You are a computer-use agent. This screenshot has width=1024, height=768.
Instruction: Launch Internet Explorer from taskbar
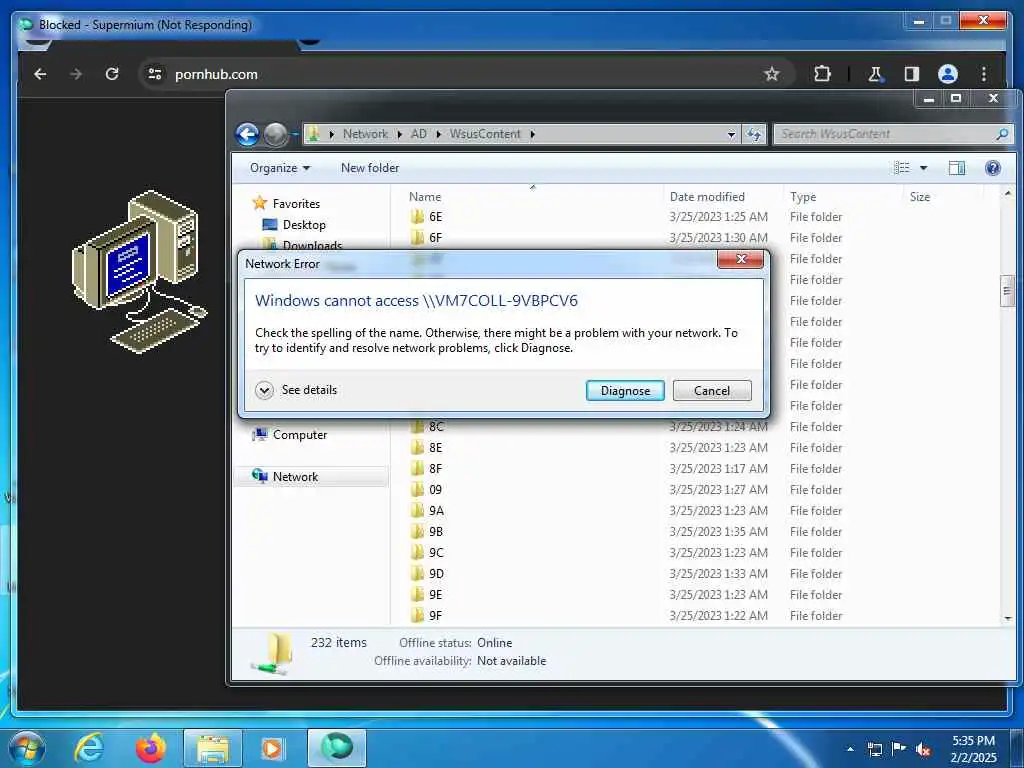(x=89, y=748)
